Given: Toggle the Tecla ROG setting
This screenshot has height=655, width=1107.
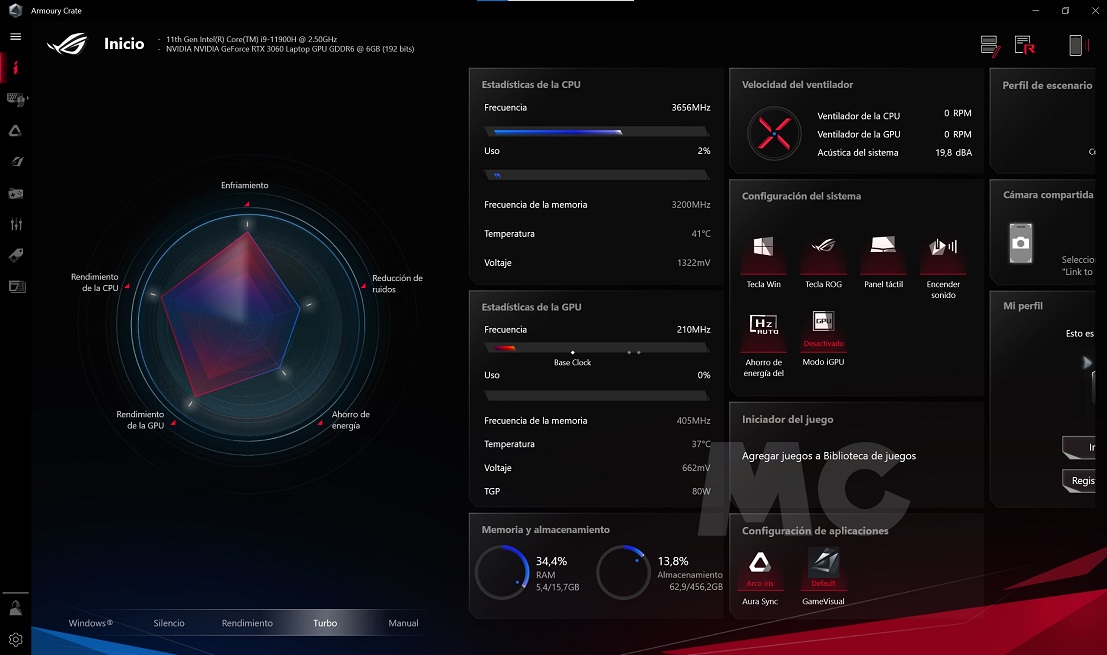Looking at the screenshot, I should click(x=822, y=254).
